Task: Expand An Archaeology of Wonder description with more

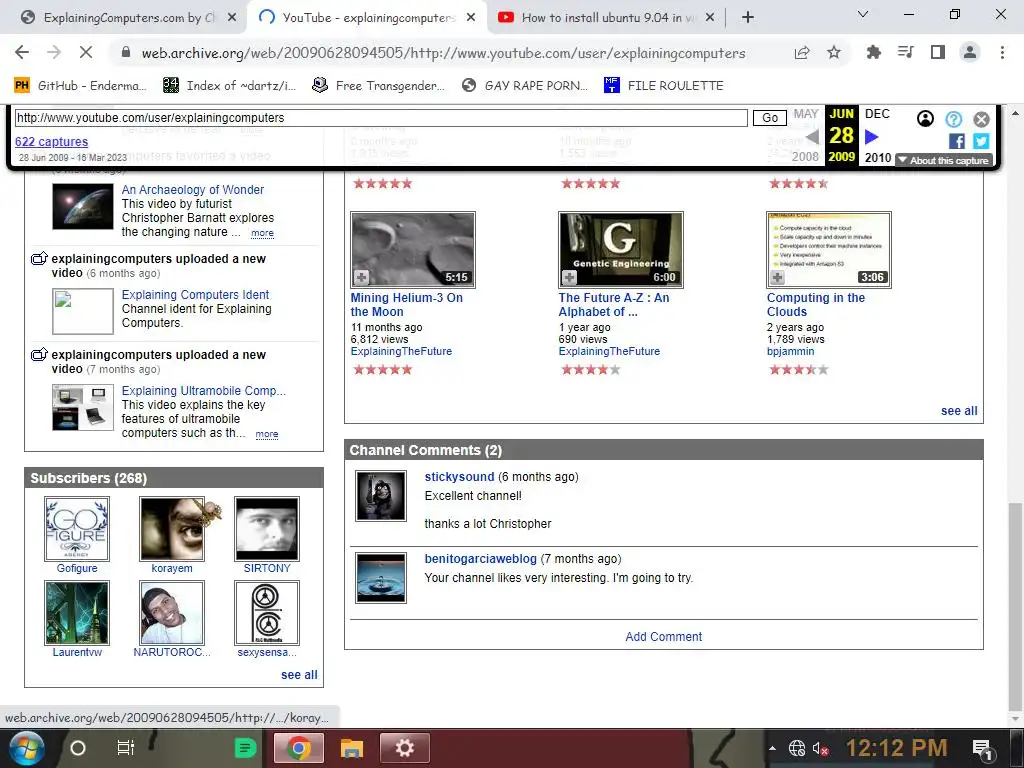Action: pos(263,233)
